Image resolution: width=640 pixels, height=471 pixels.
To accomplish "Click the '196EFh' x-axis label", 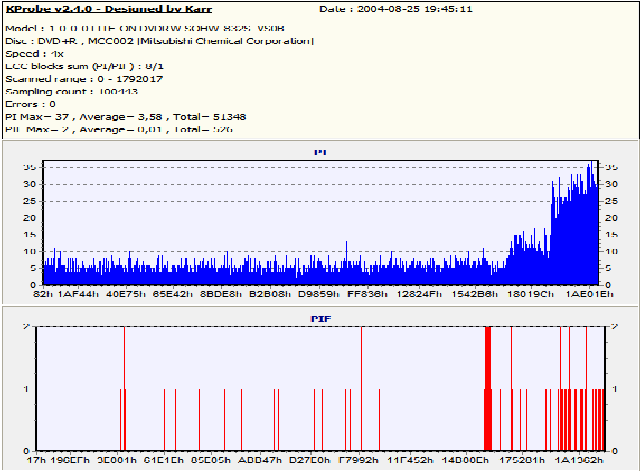I will [x=70, y=460].
